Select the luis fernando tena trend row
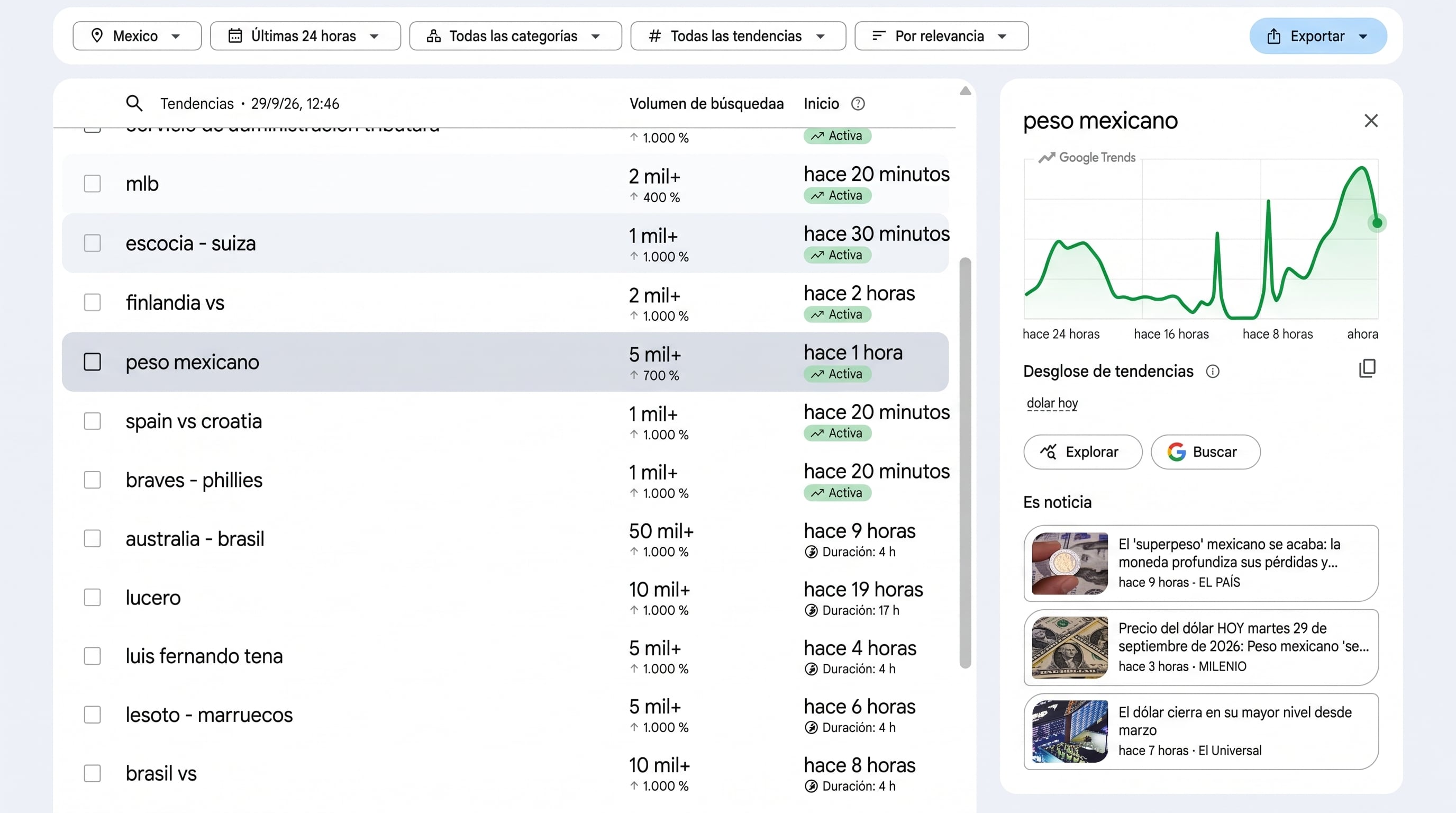This screenshot has width=1456, height=813. 505,656
